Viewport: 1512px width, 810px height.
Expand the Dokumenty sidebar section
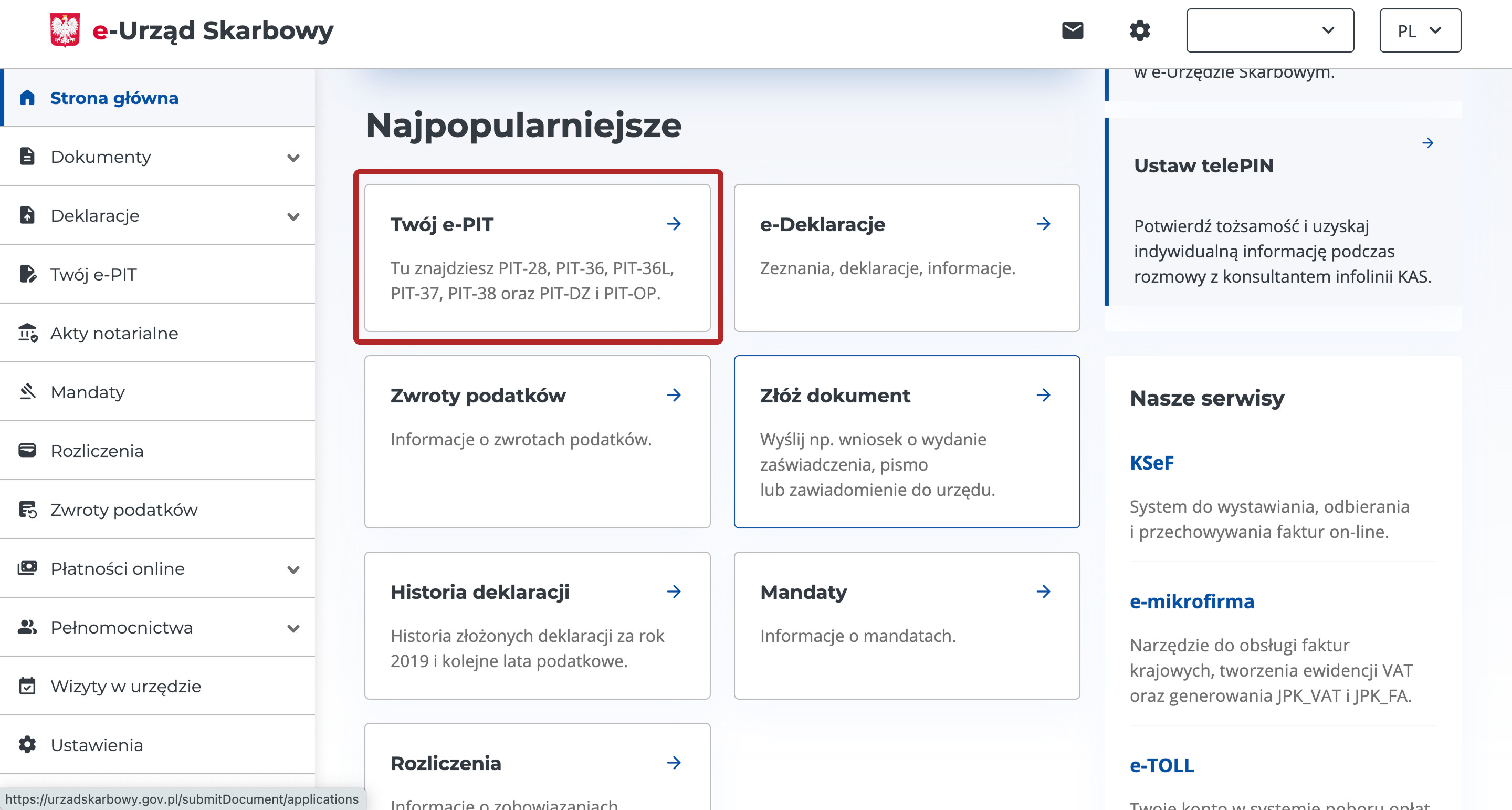[293, 158]
